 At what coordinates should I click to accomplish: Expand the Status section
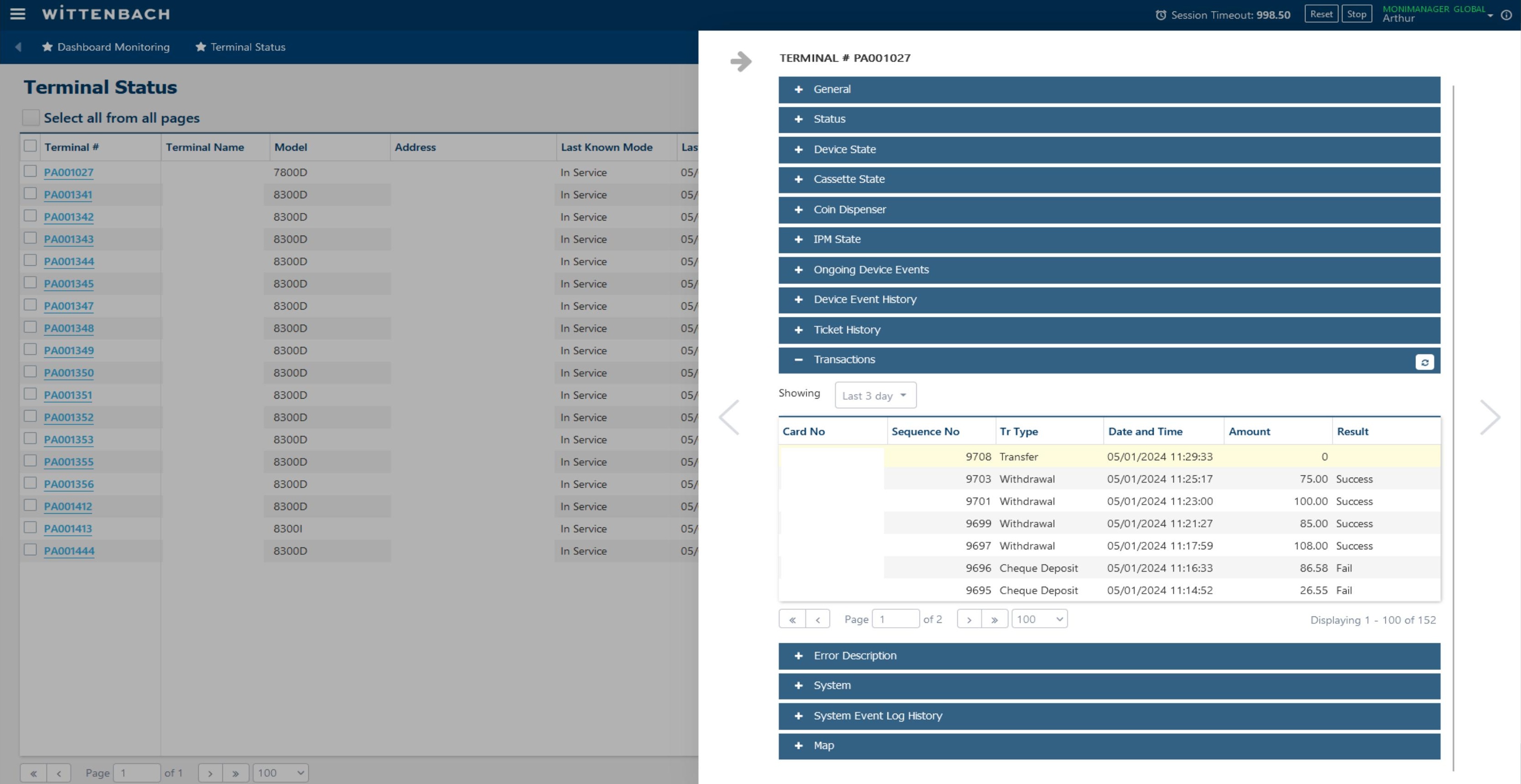pyautogui.click(x=1109, y=119)
